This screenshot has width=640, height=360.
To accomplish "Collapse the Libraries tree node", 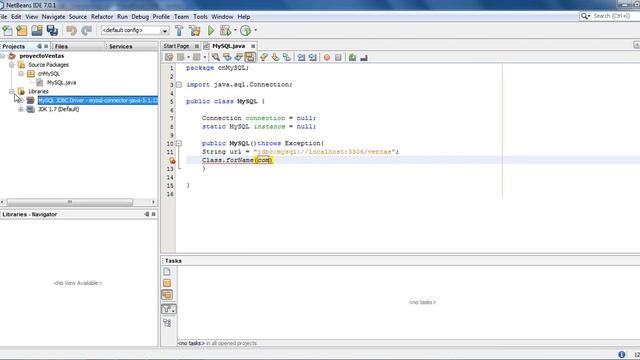I will coord(11,91).
